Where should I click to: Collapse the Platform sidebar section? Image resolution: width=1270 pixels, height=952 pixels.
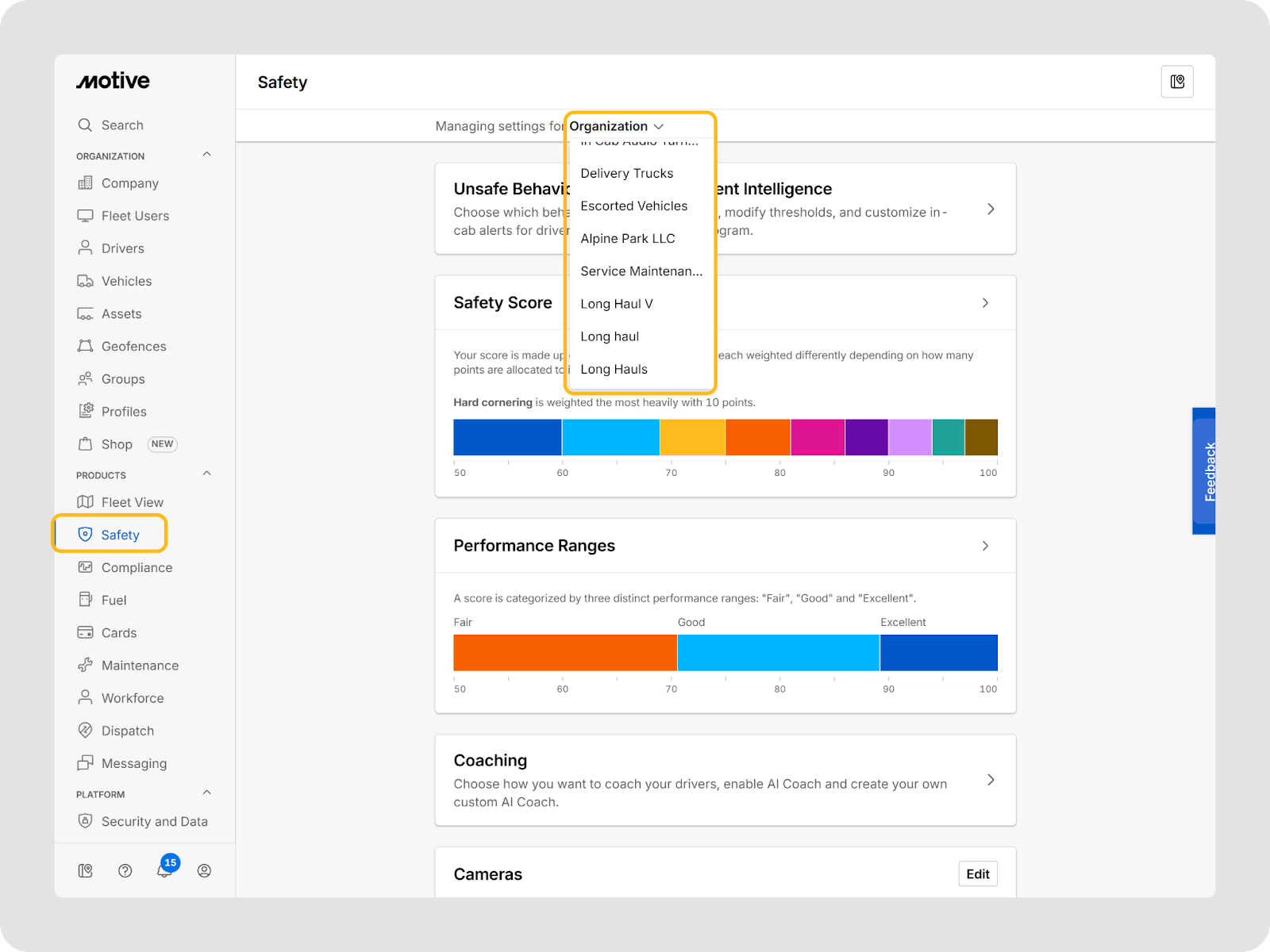tap(206, 793)
